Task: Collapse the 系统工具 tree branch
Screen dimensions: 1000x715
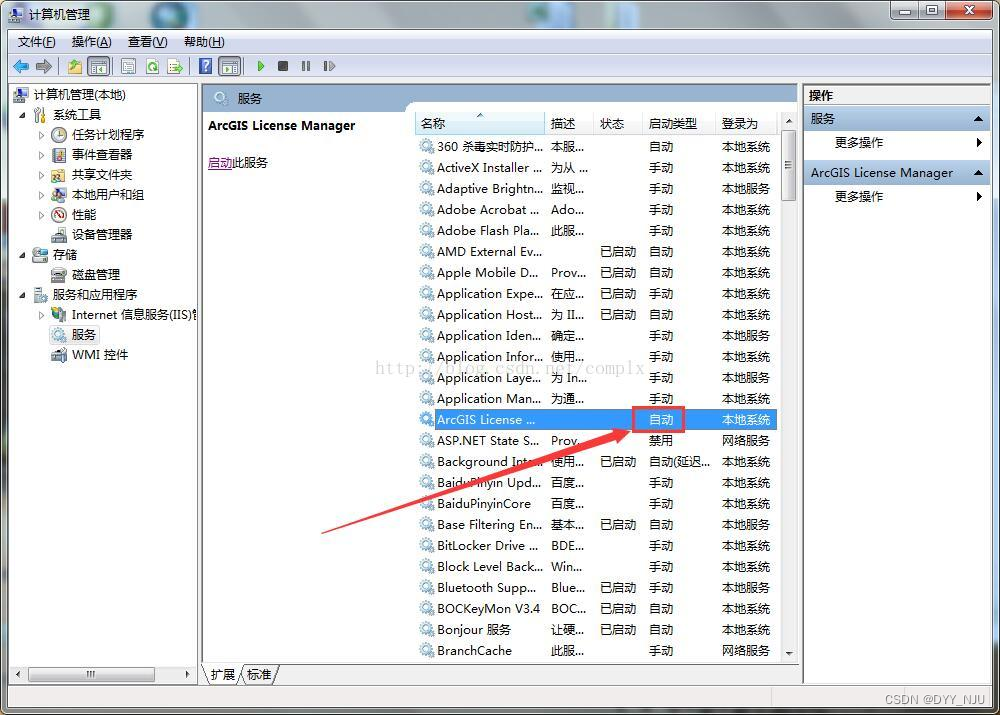Action: tap(22, 114)
